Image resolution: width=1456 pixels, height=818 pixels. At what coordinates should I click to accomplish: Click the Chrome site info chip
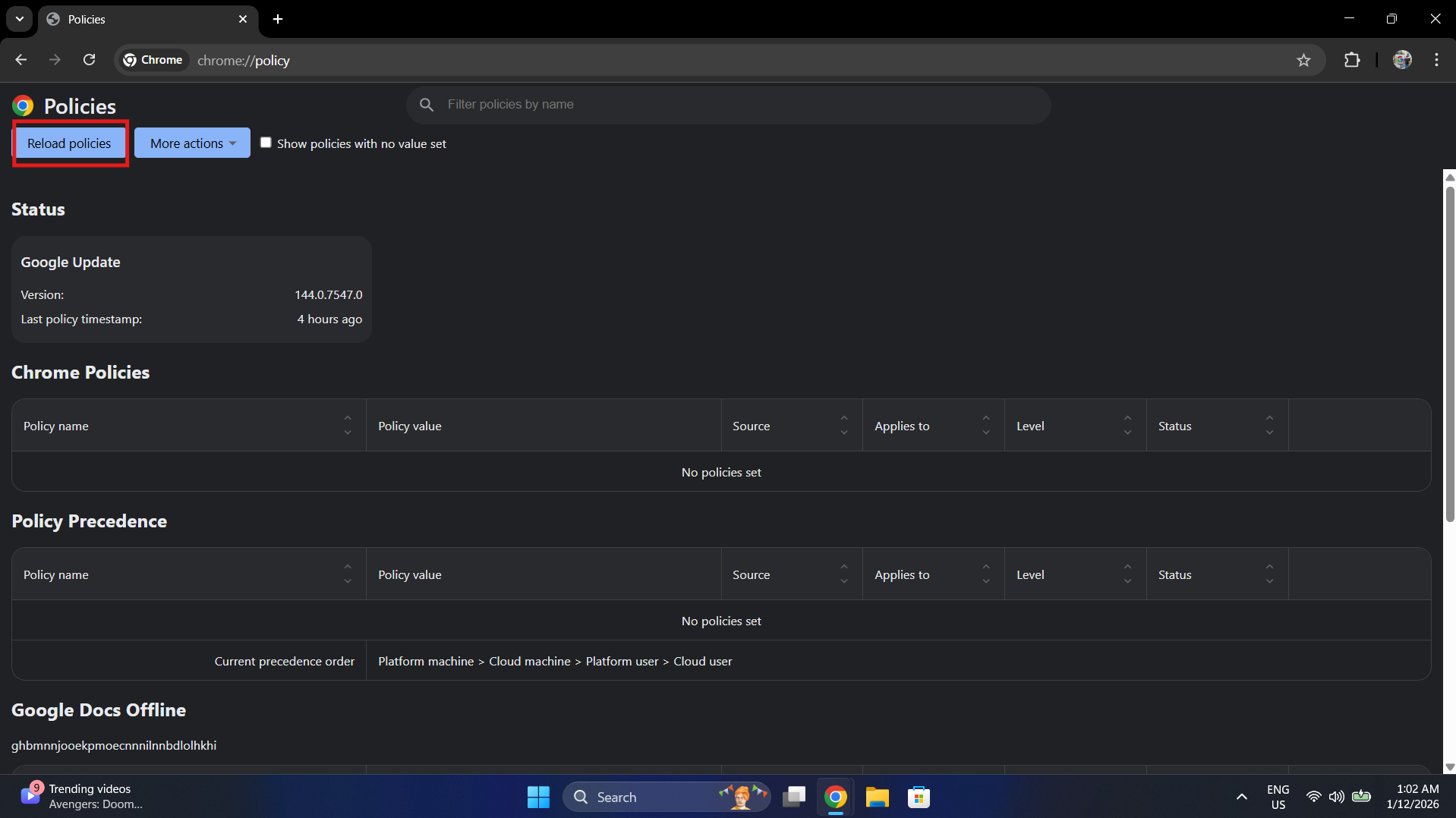click(x=153, y=61)
